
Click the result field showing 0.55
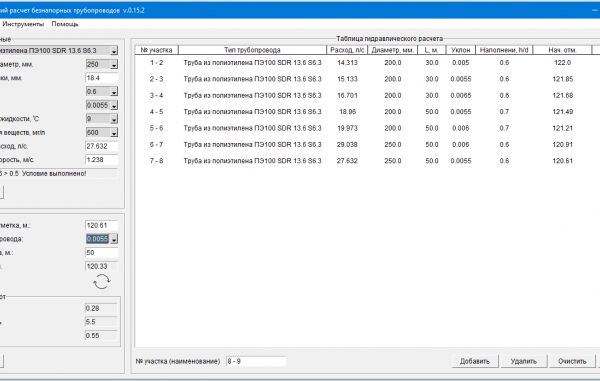101,335
